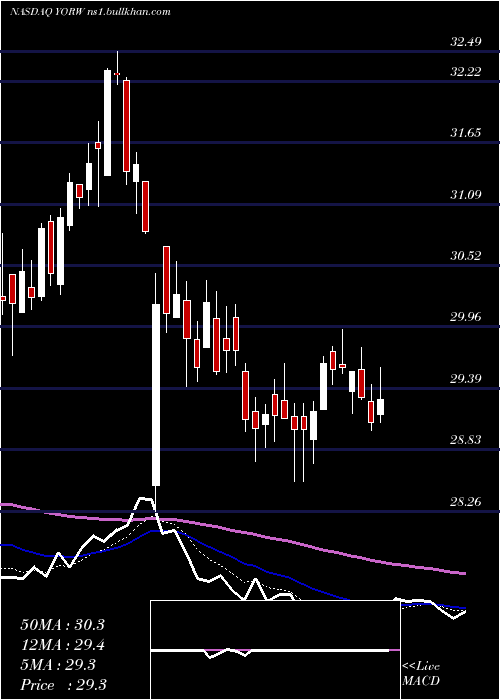
Task: Click the 31.09 price level label
Action: (466, 195)
